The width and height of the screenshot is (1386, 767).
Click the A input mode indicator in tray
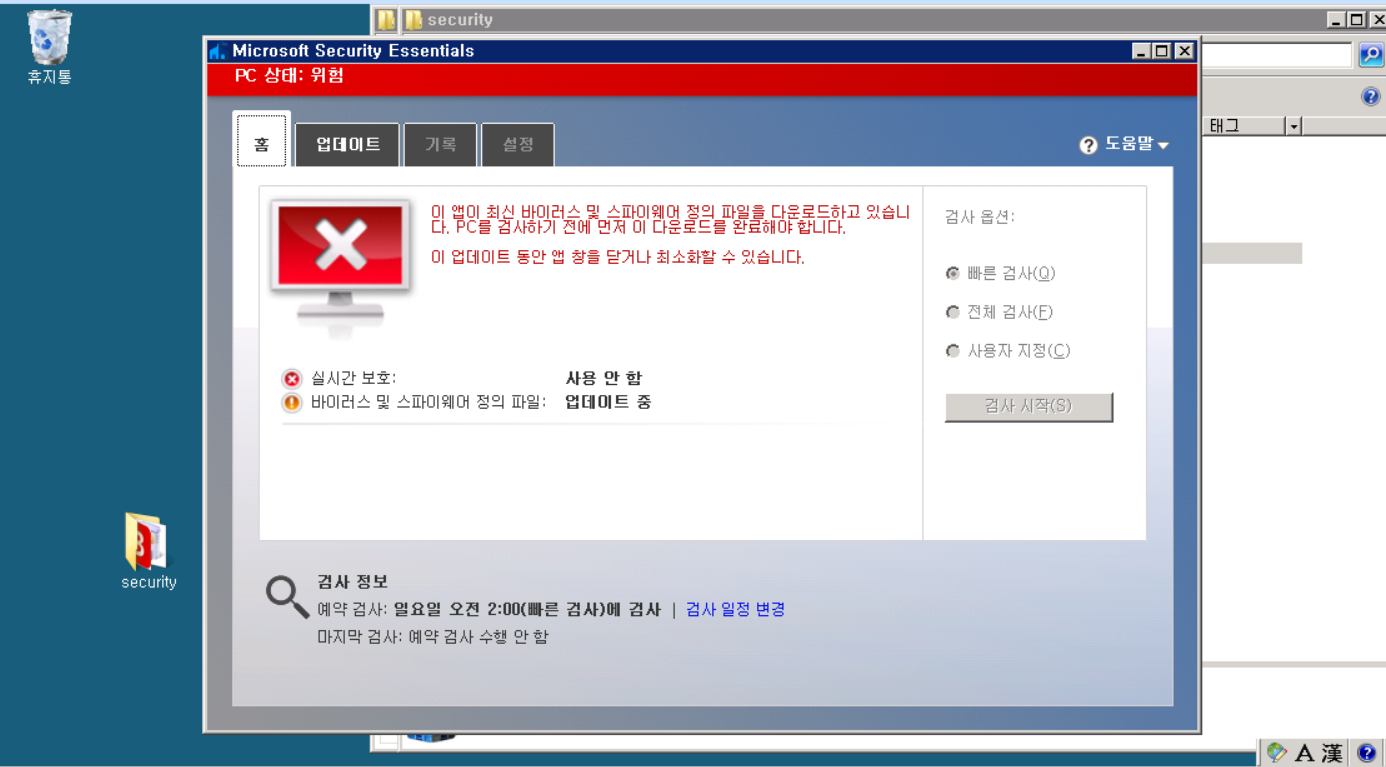1304,753
